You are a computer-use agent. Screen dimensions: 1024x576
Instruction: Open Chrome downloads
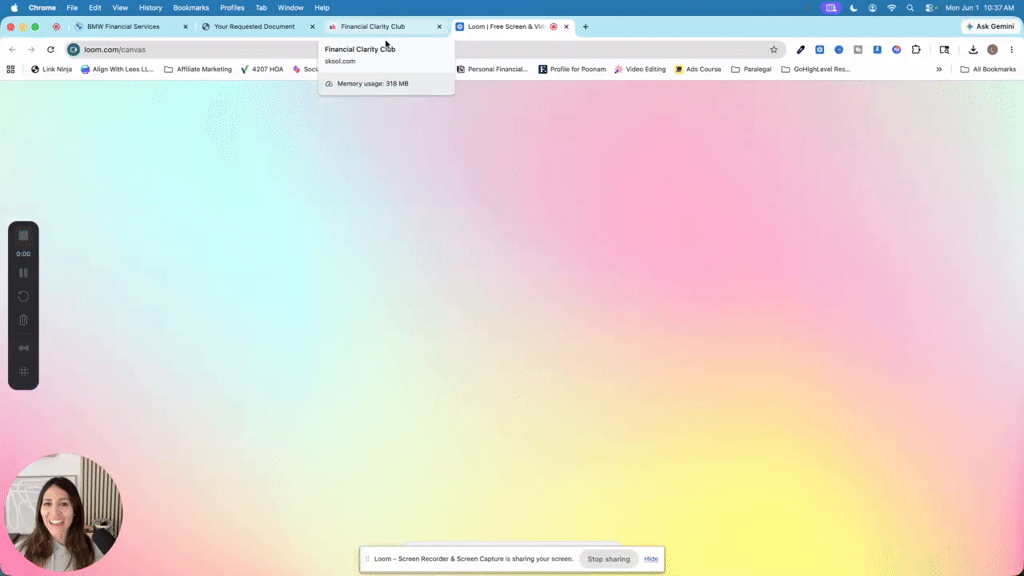pyautogui.click(x=973, y=50)
